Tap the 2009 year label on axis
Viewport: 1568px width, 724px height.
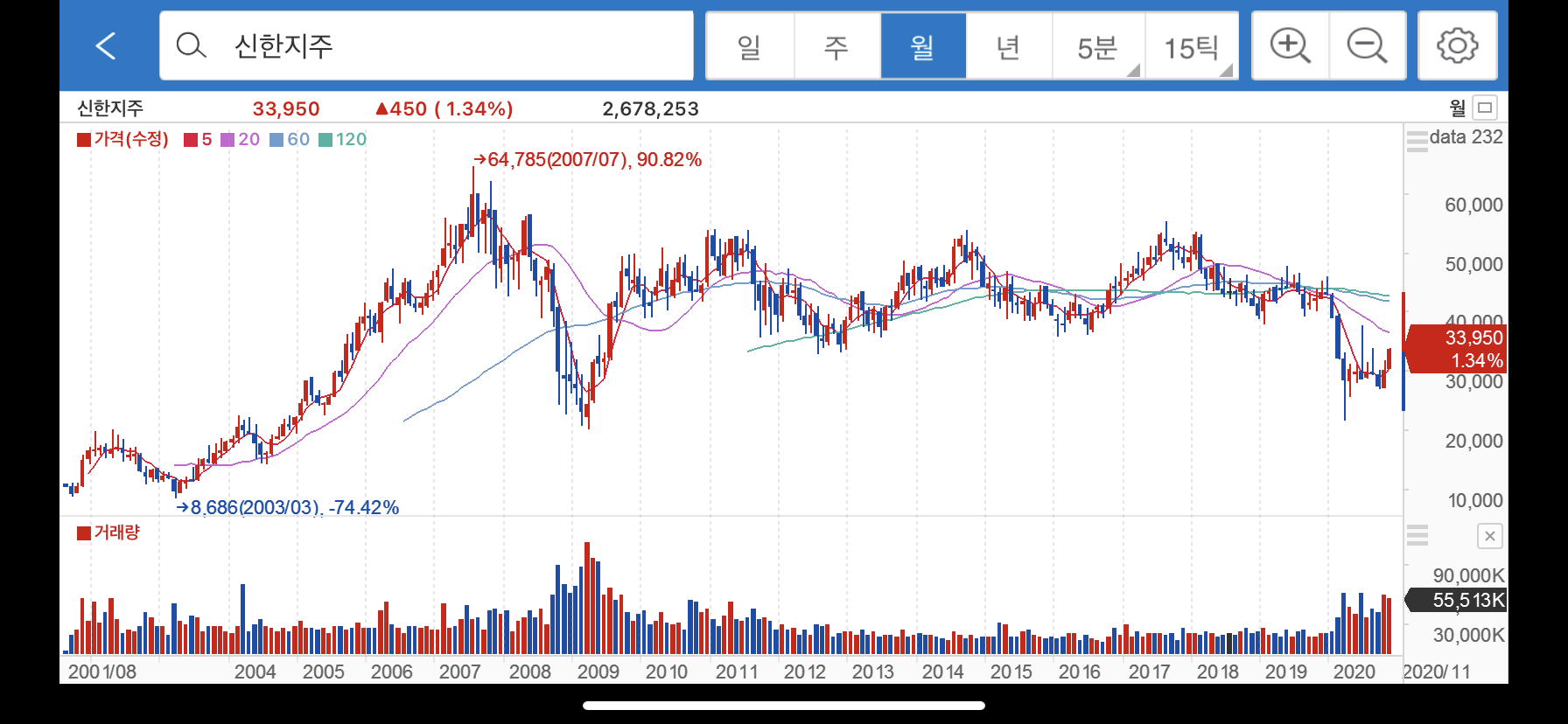coord(598,672)
